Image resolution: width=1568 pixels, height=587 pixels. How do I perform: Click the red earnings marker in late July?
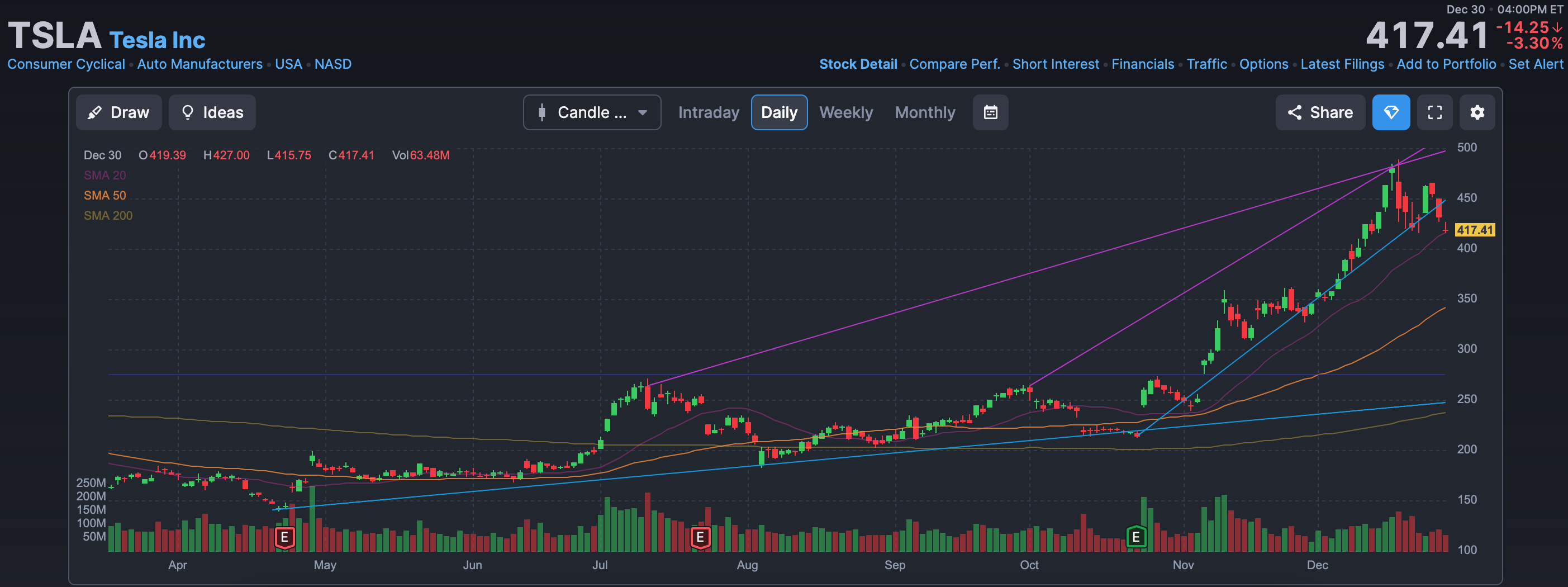(700, 538)
